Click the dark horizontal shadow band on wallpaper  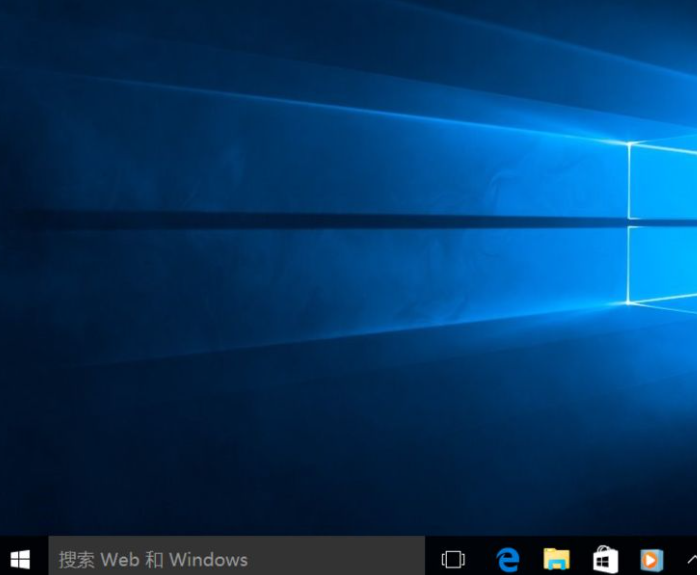point(300,220)
